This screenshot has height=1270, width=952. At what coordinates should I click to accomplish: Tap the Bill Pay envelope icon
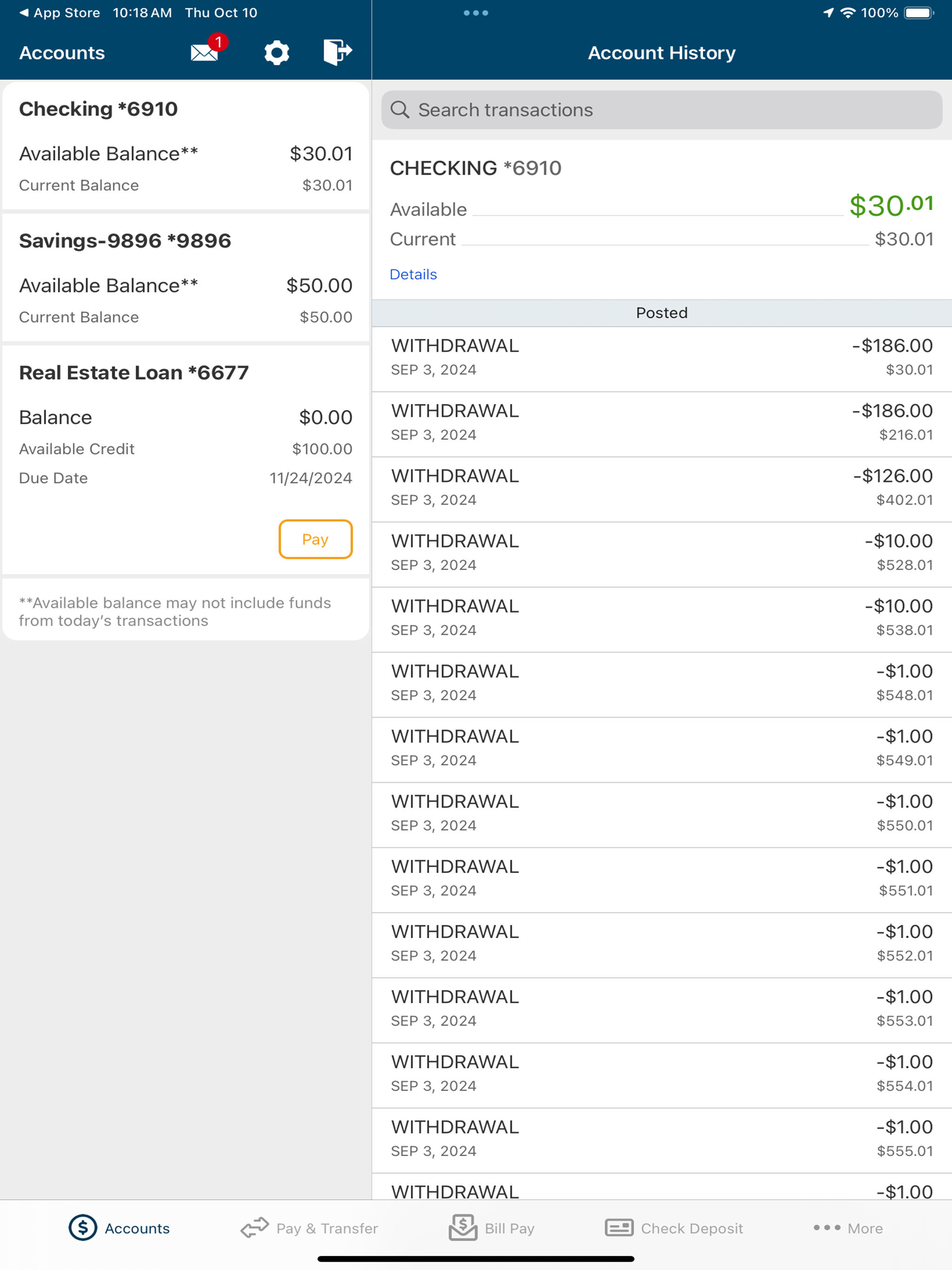(x=463, y=1228)
